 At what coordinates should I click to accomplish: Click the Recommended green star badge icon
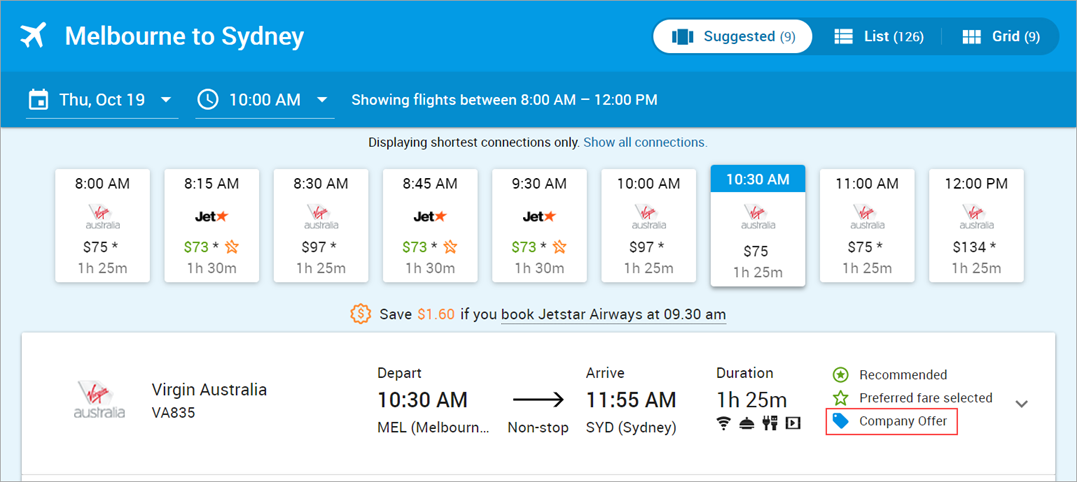pyautogui.click(x=840, y=374)
